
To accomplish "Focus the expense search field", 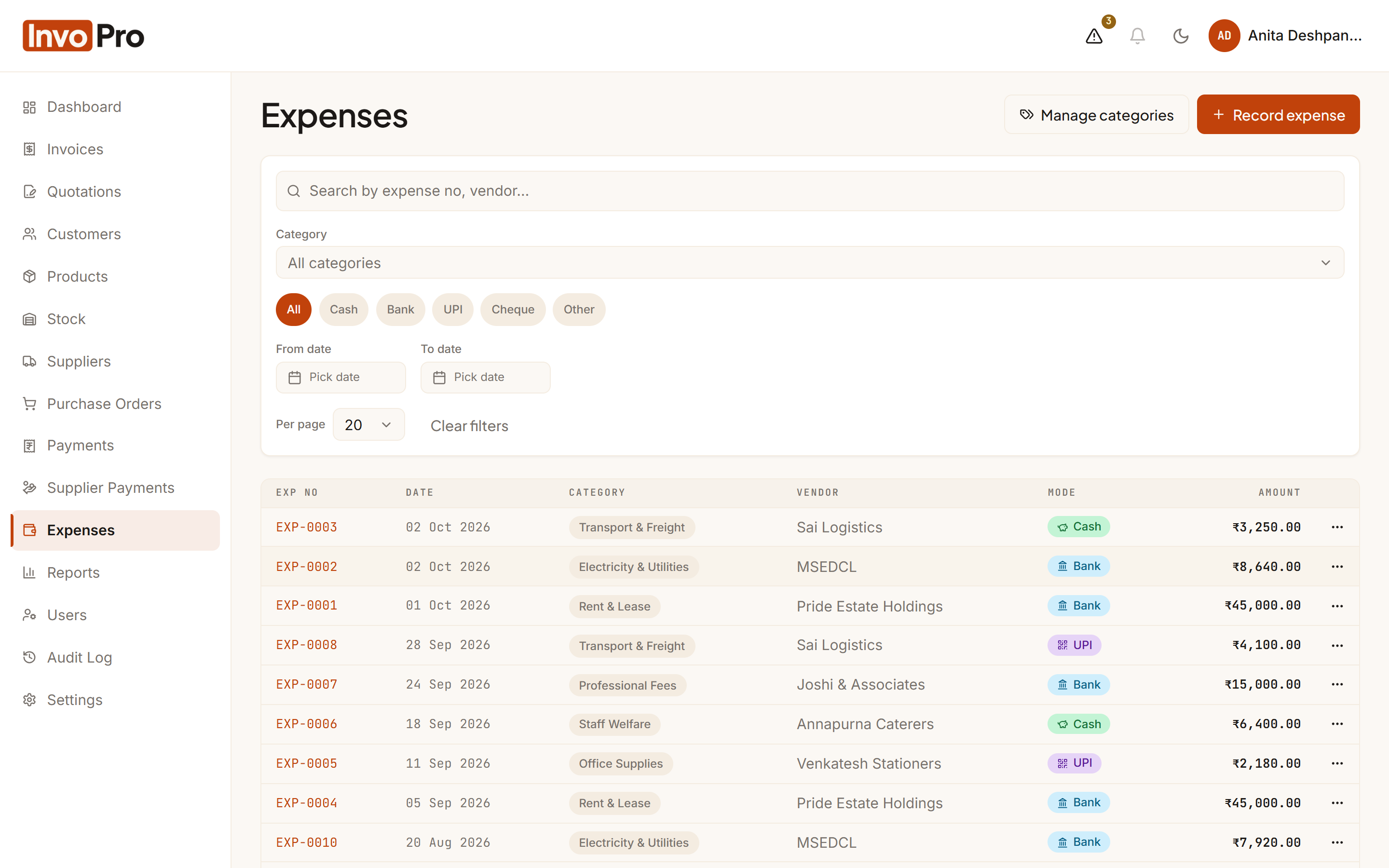I will pos(810,191).
